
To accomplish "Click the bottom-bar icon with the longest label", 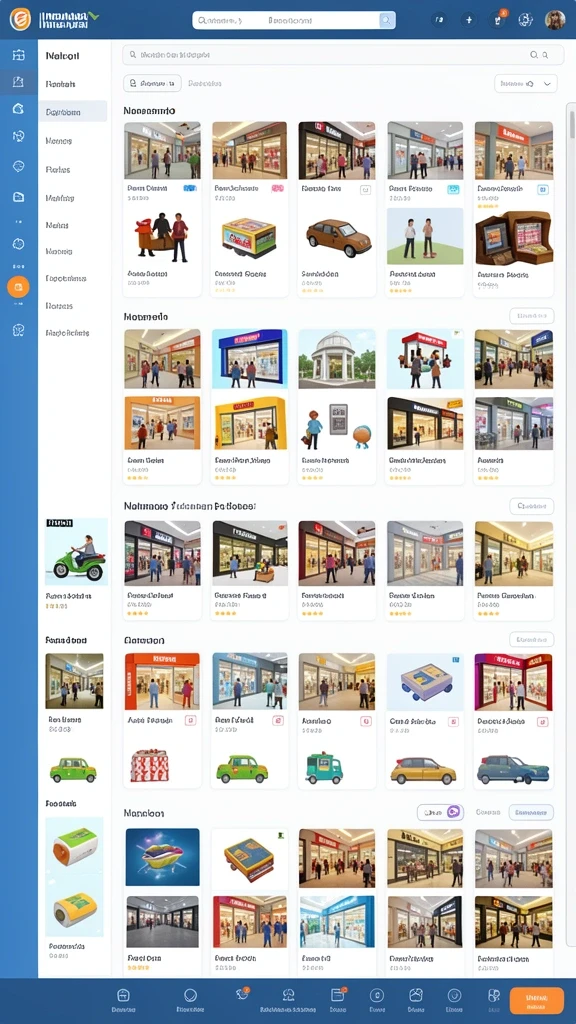I will click(x=288, y=995).
